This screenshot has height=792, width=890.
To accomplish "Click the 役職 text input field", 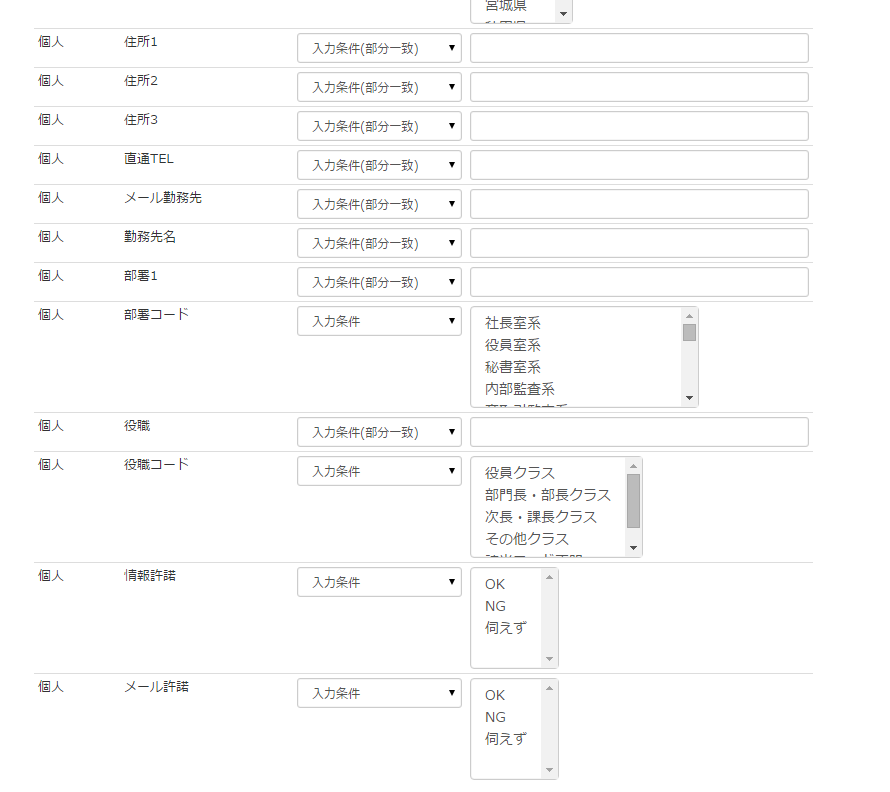I will tap(639, 432).
